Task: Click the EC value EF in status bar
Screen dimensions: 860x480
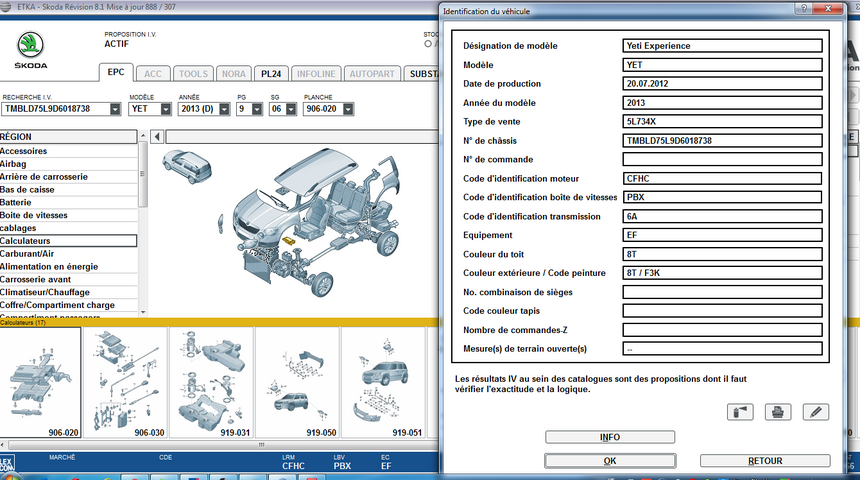Action: tap(386, 466)
